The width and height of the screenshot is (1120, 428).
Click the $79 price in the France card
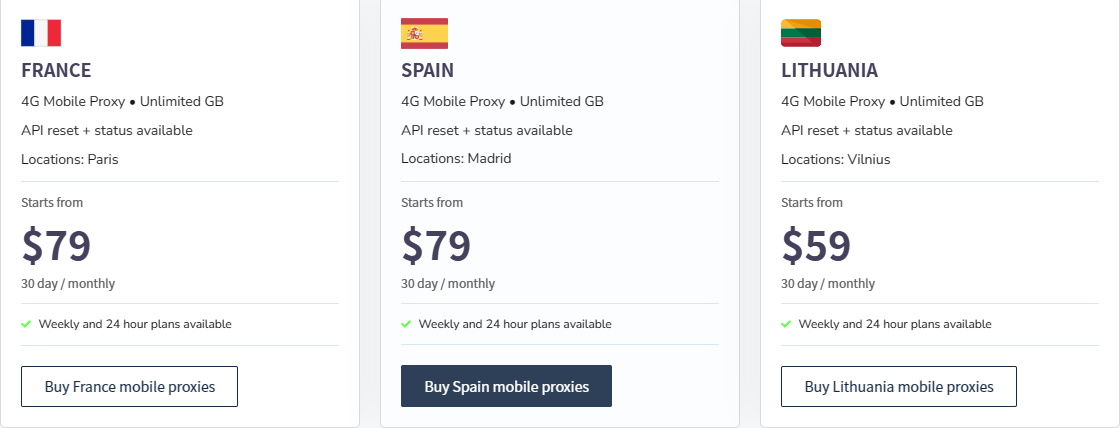pos(56,245)
